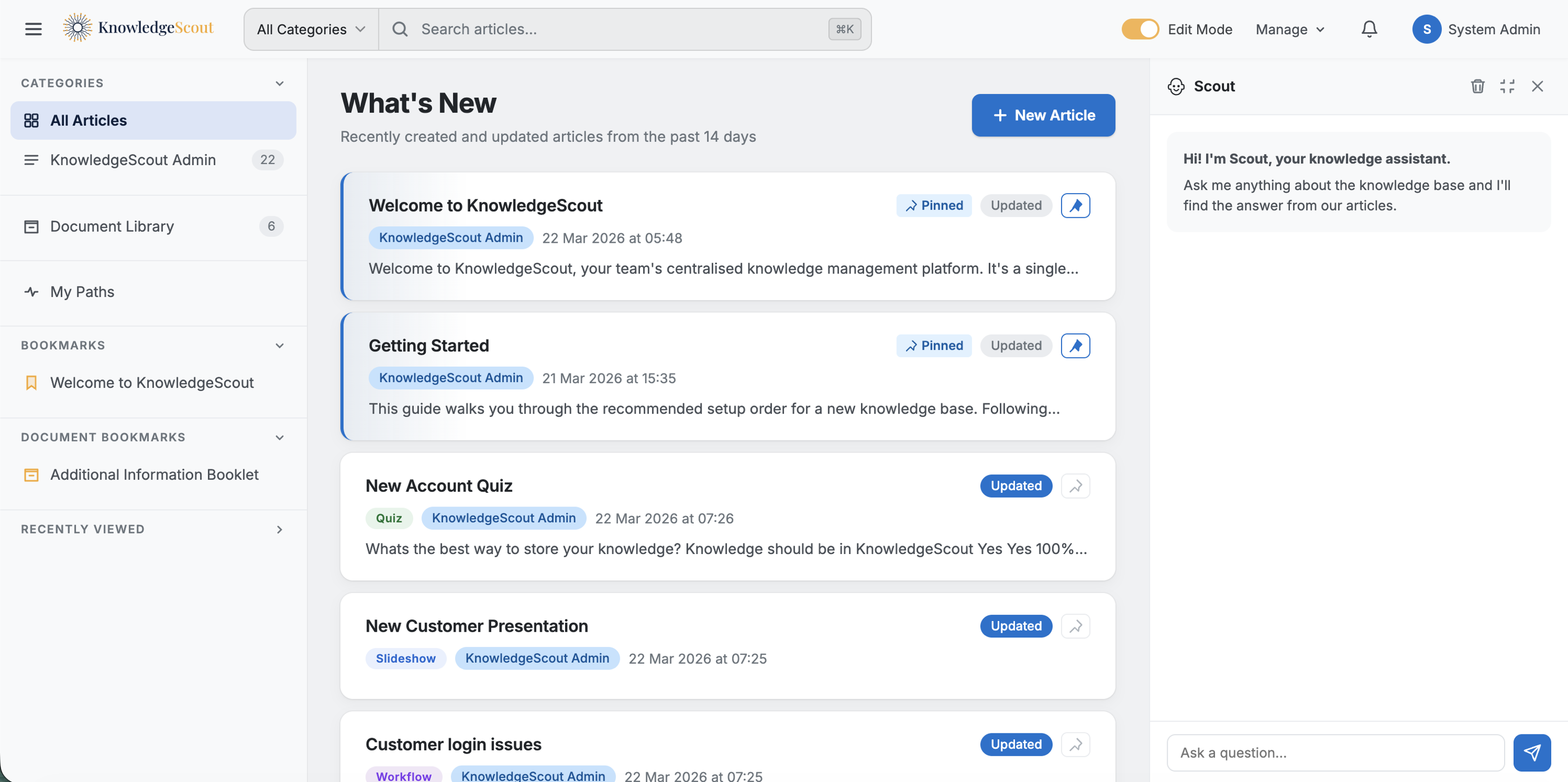Image resolution: width=1568 pixels, height=782 pixels.
Task: Click the search magnifier icon
Action: click(x=400, y=29)
